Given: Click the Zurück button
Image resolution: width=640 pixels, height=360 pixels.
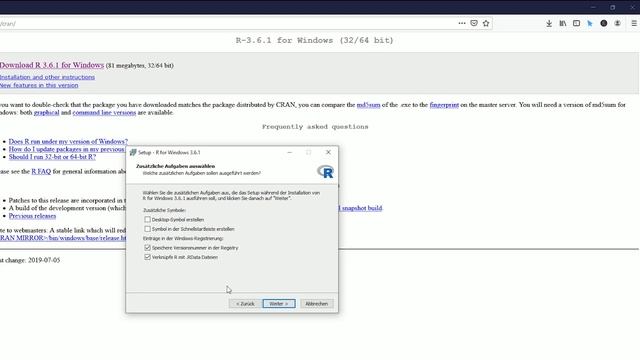Looking at the screenshot, I should 245,304.
